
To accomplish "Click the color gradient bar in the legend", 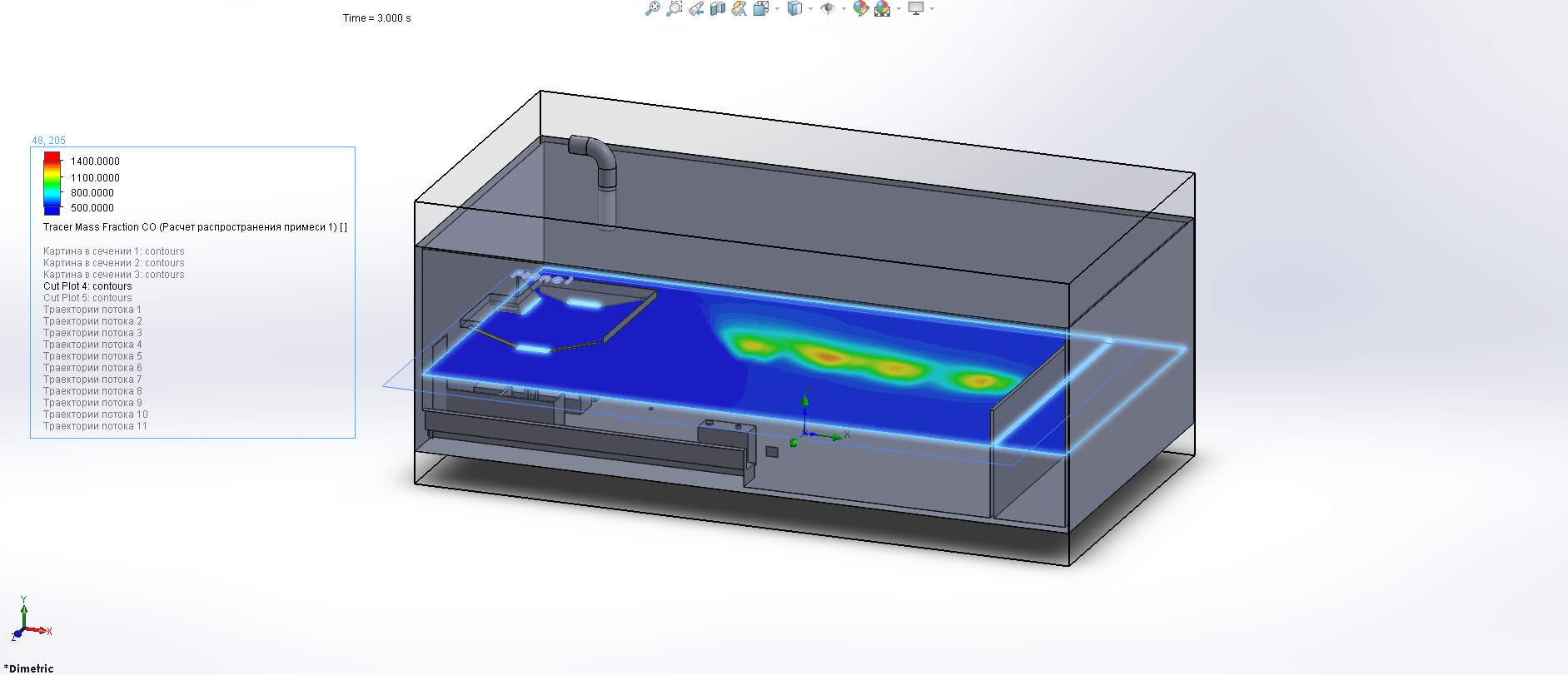I will pyautogui.click(x=52, y=183).
